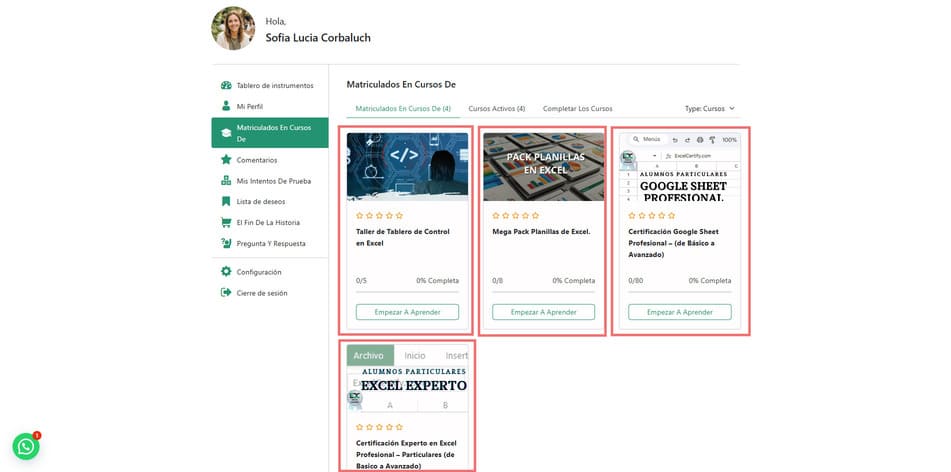Viewport: 951px width, 472px height.
Task: Open Excel Experto course thumbnail
Action: click(x=408, y=379)
